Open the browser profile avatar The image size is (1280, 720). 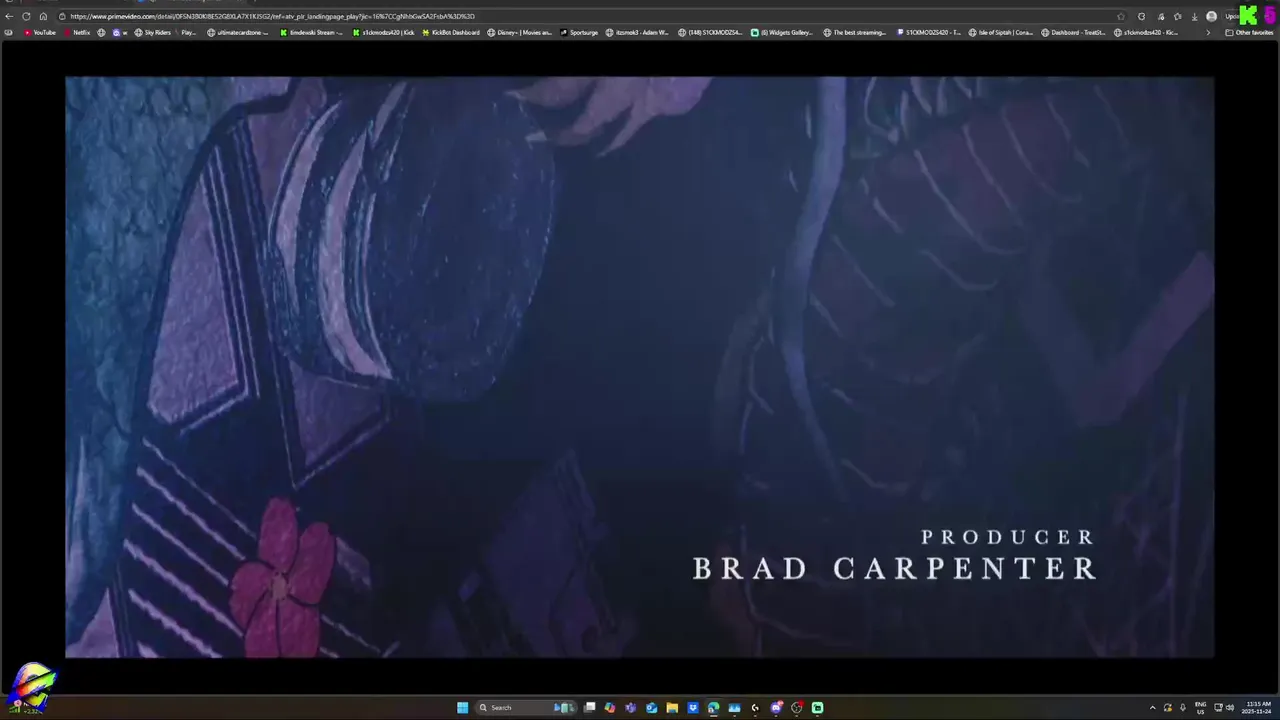1211,16
